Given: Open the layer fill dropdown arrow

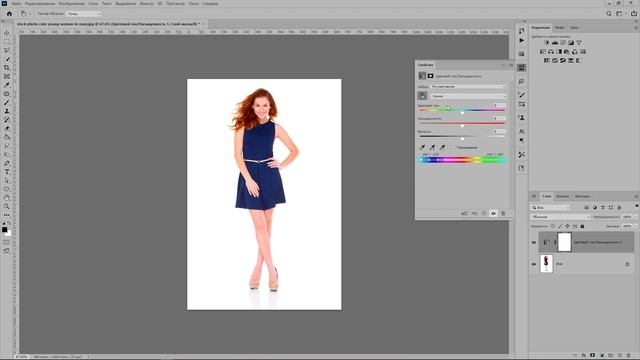Looking at the screenshot, I should click(636, 226).
